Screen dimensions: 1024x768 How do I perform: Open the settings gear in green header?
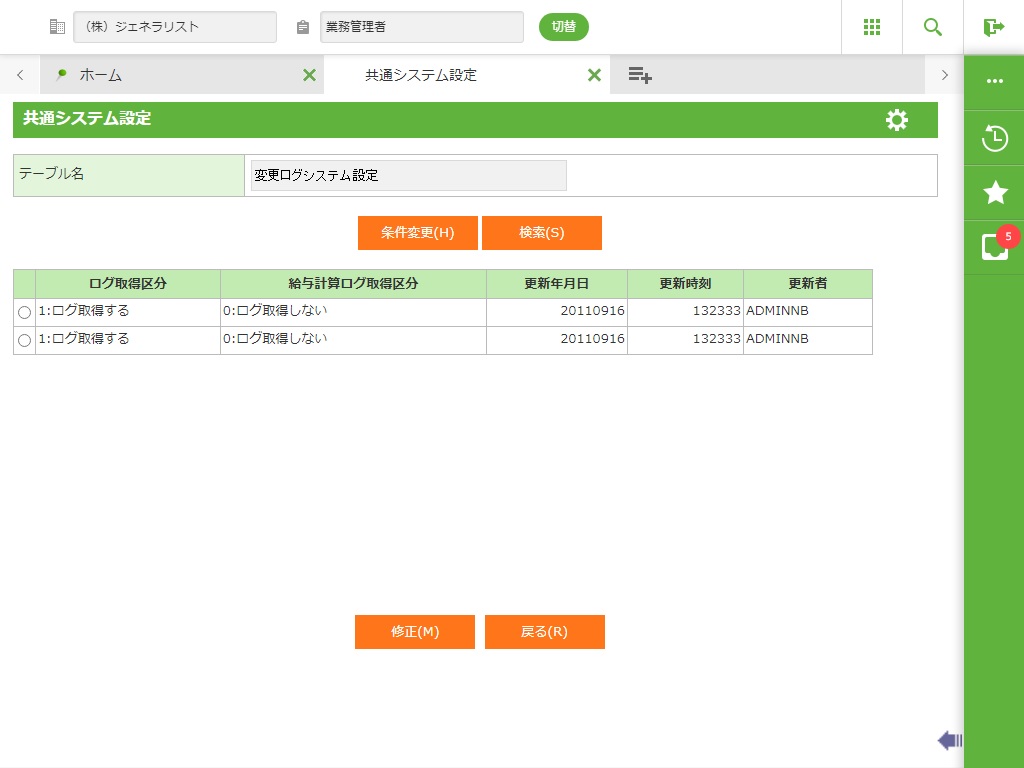(x=897, y=120)
